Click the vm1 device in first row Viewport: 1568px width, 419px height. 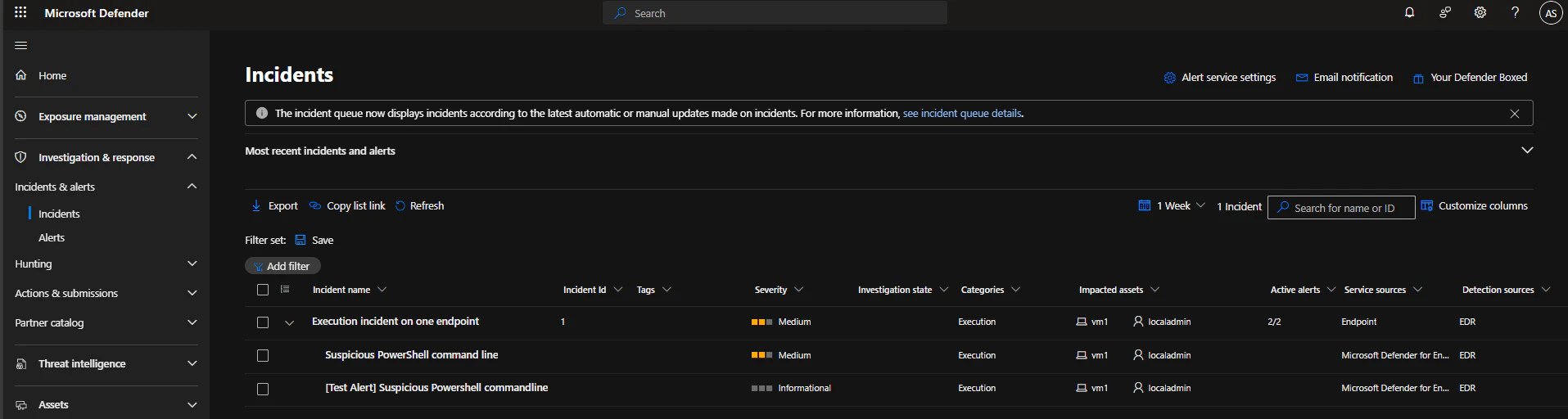click(x=1099, y=322)
